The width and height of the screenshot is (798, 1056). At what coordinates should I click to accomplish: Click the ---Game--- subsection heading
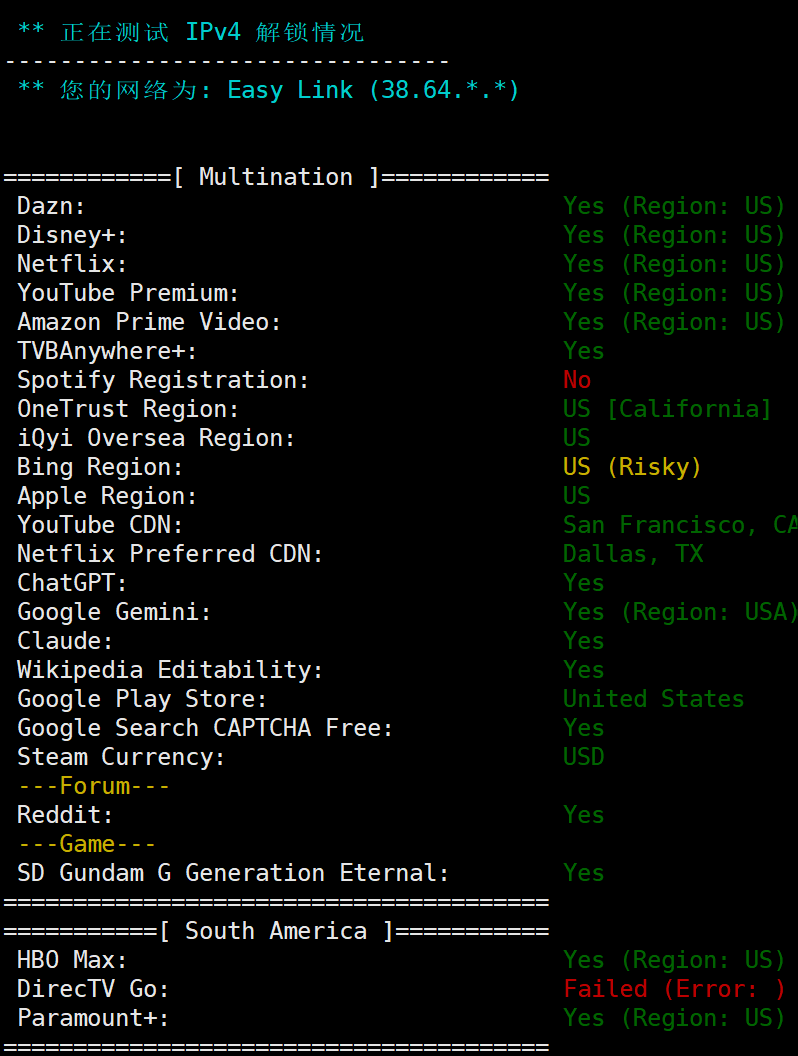86,844
